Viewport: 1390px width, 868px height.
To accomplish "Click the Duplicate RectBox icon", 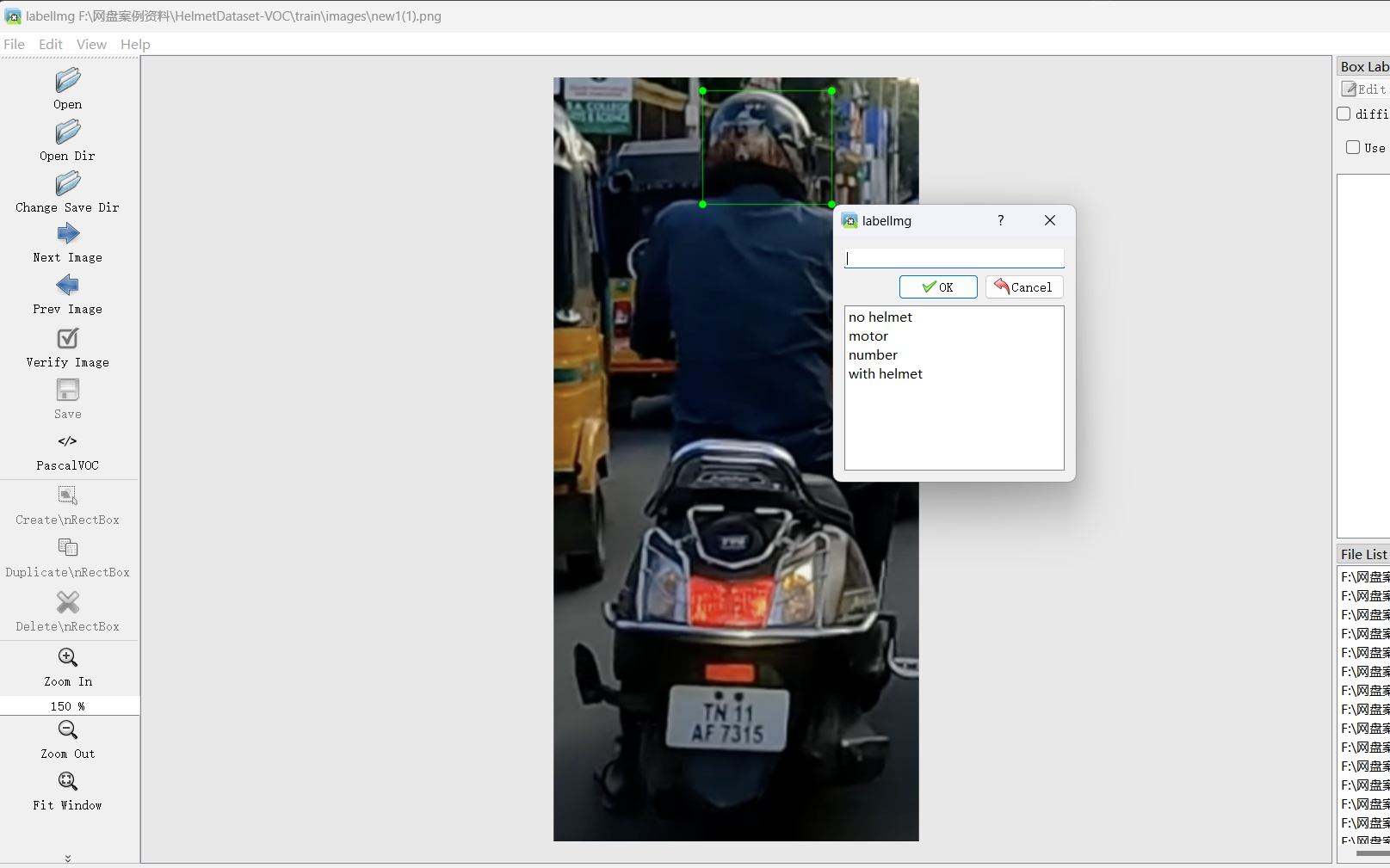I will coord(68,548).
